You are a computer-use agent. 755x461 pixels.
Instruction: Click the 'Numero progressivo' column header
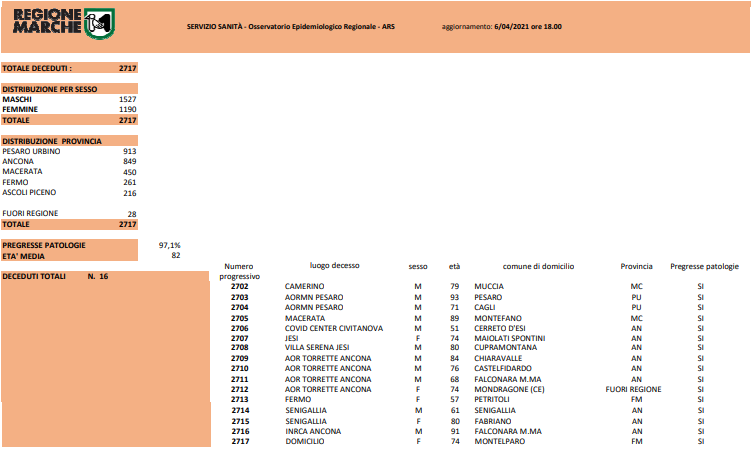click(239, 271)
